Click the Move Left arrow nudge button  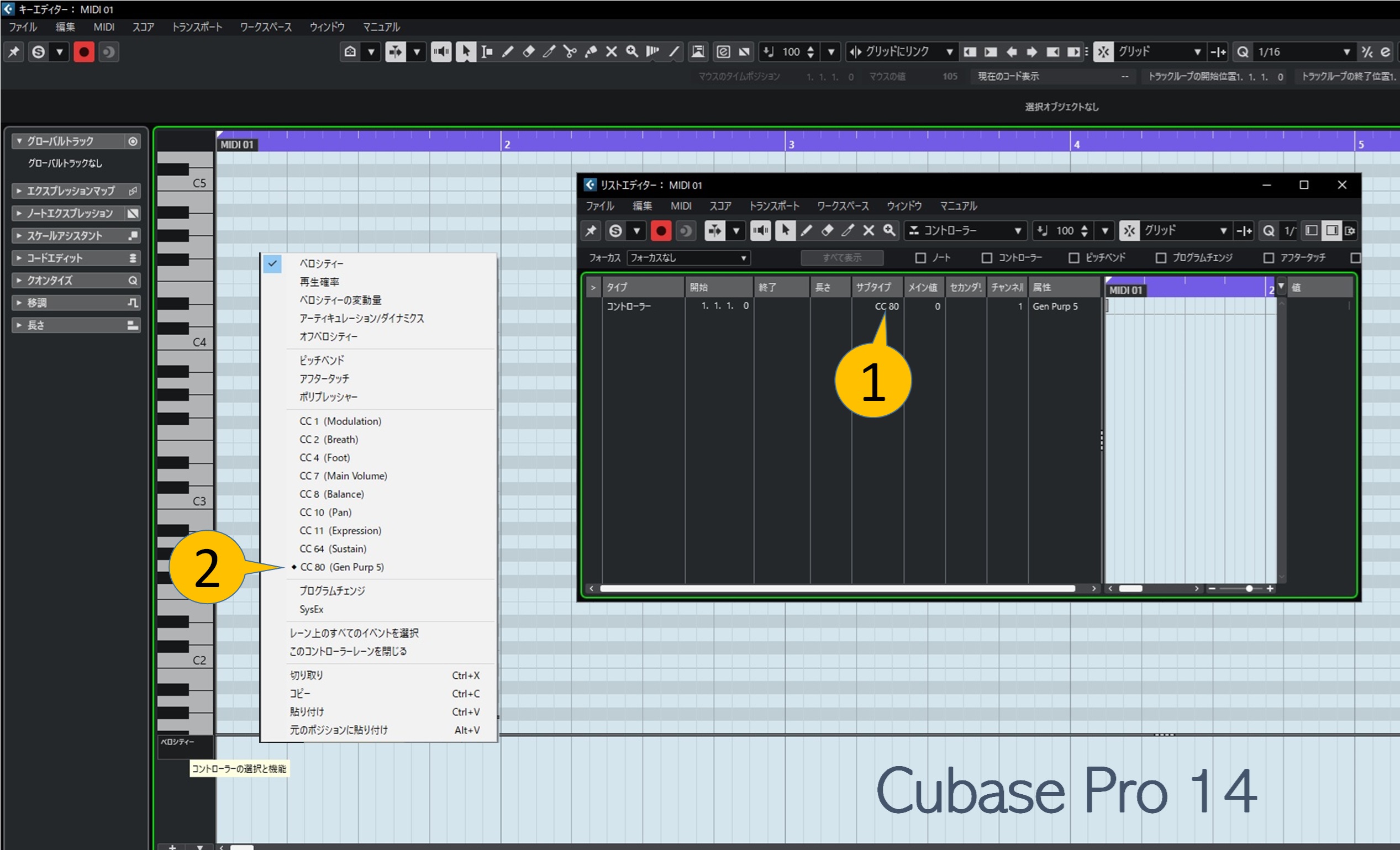pyautogui.click(x=1012, y=52)
